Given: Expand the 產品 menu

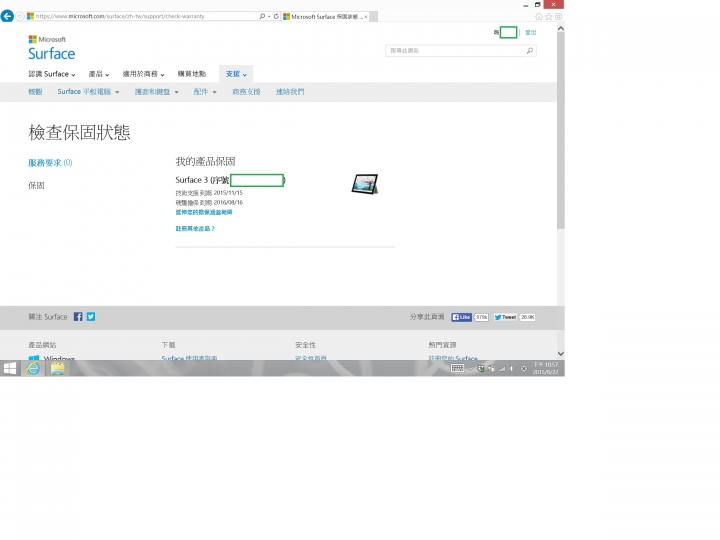Looking at the screenshot, I should pyautogui.click(x=99, y=74).
